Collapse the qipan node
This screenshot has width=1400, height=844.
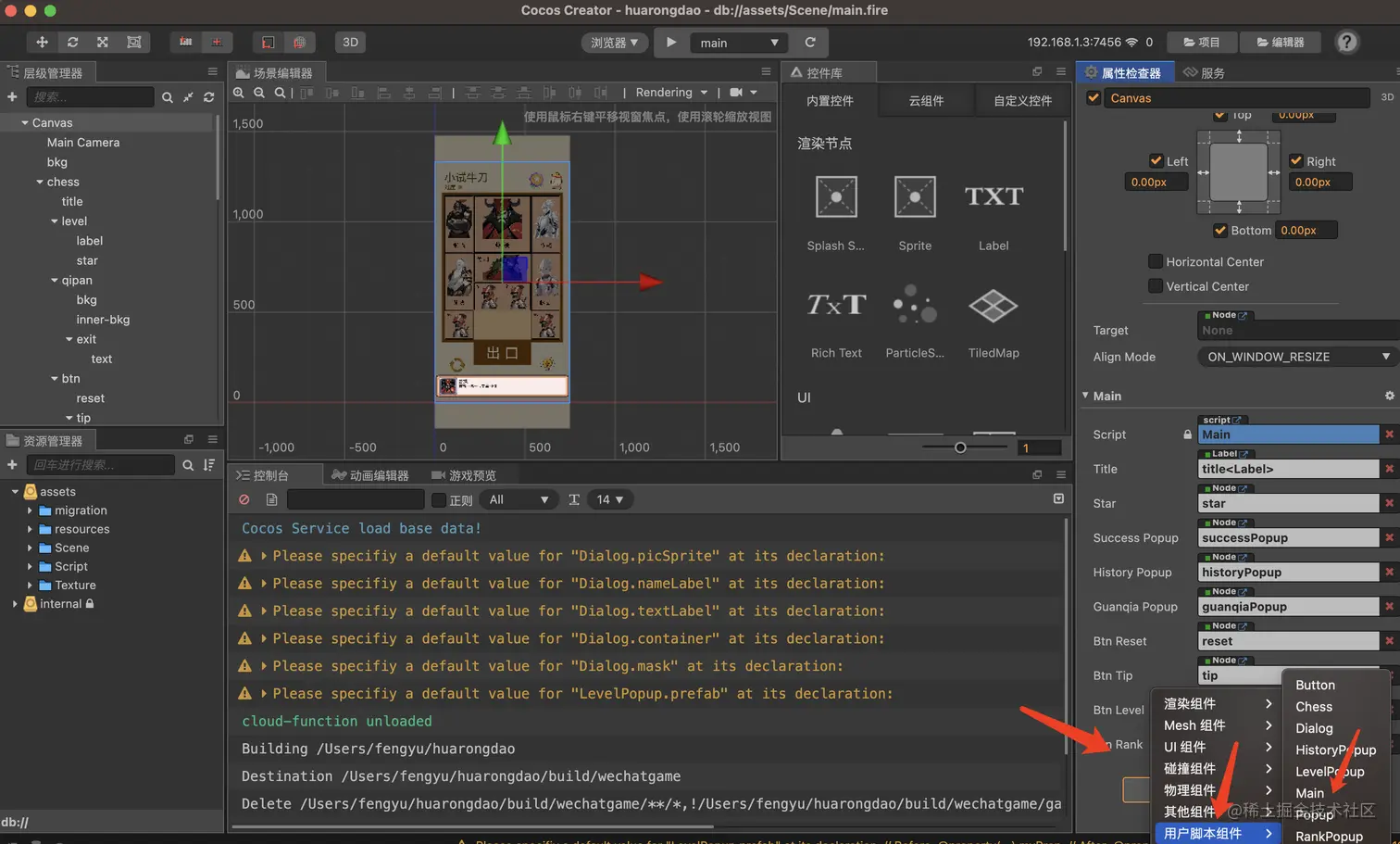[x=55, y=281]
